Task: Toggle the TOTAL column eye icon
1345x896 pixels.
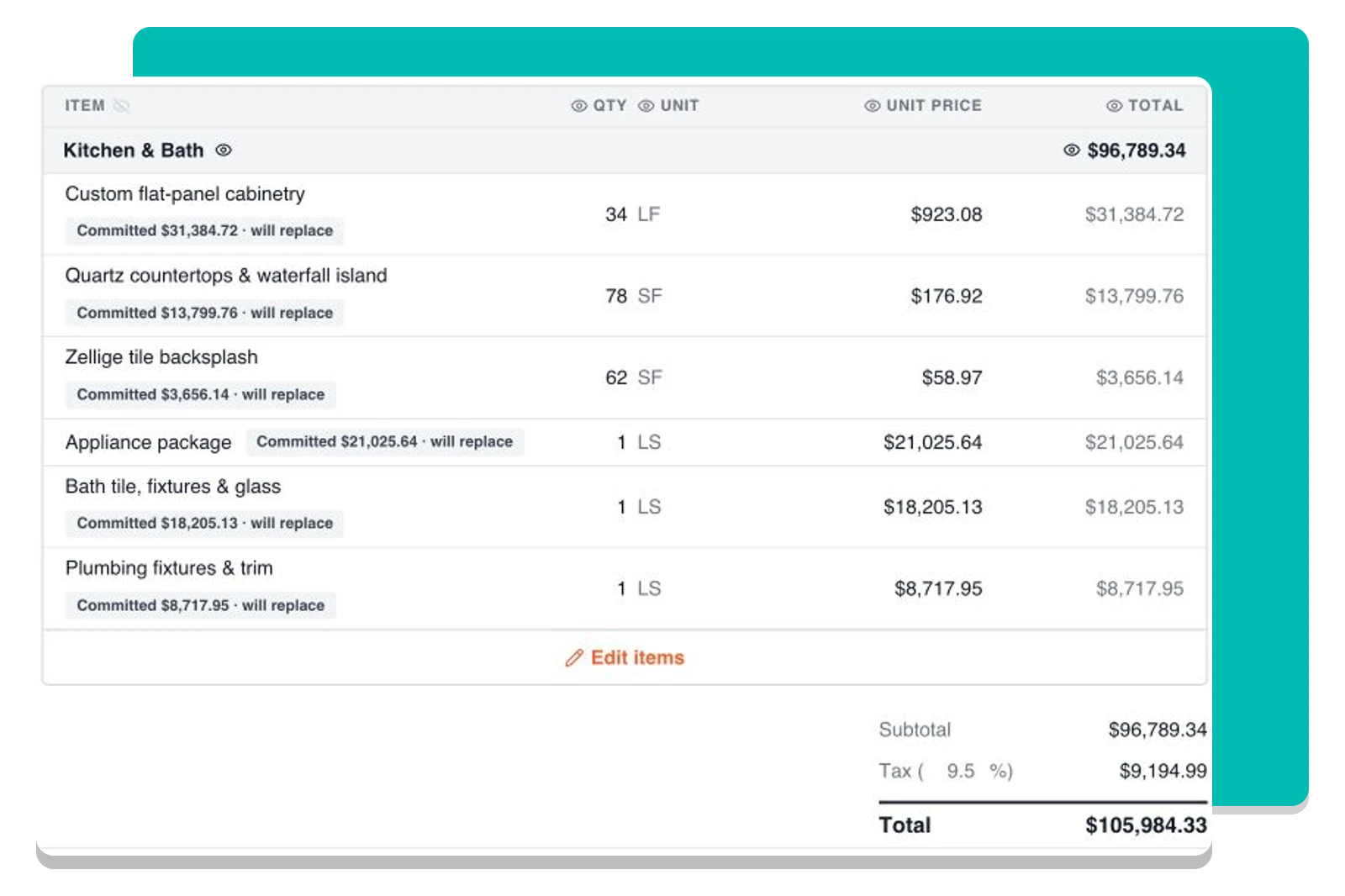Action: click(1115, 106)
